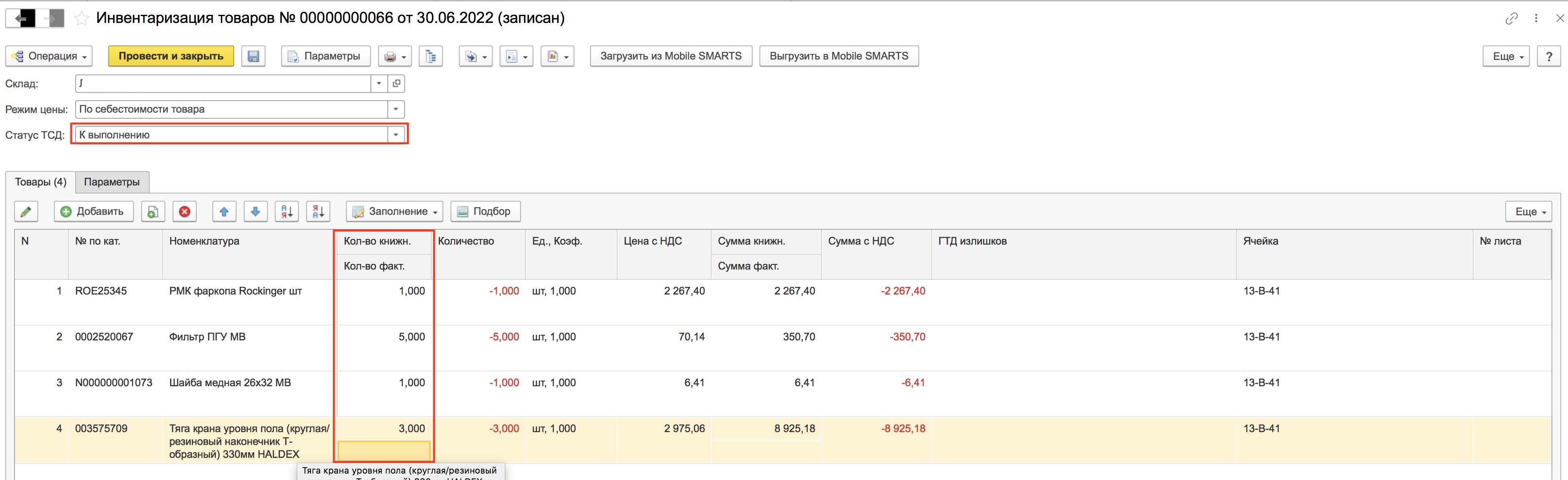Viewport: 1568px width, 480px height.
Task: Switch to the Товары (4) tab
Action: point(40,182)
